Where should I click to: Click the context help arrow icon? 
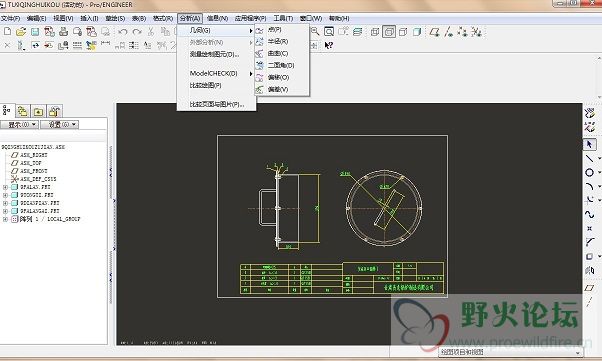click(329, 45)
